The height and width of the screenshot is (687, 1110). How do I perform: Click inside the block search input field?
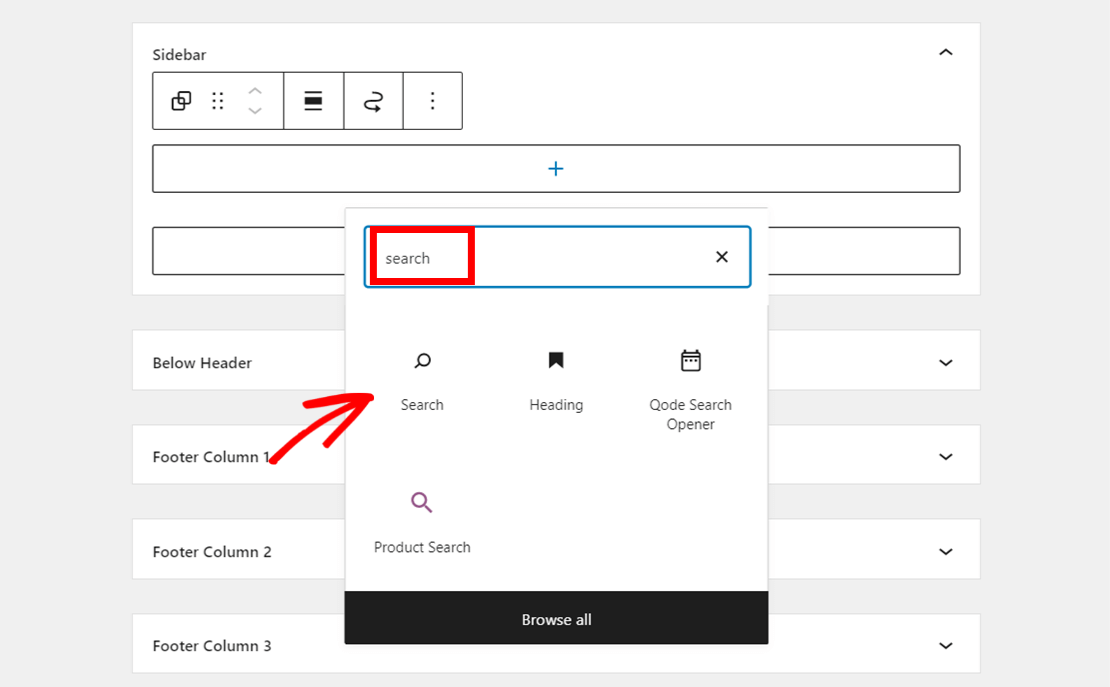click(x=557, y=257)
